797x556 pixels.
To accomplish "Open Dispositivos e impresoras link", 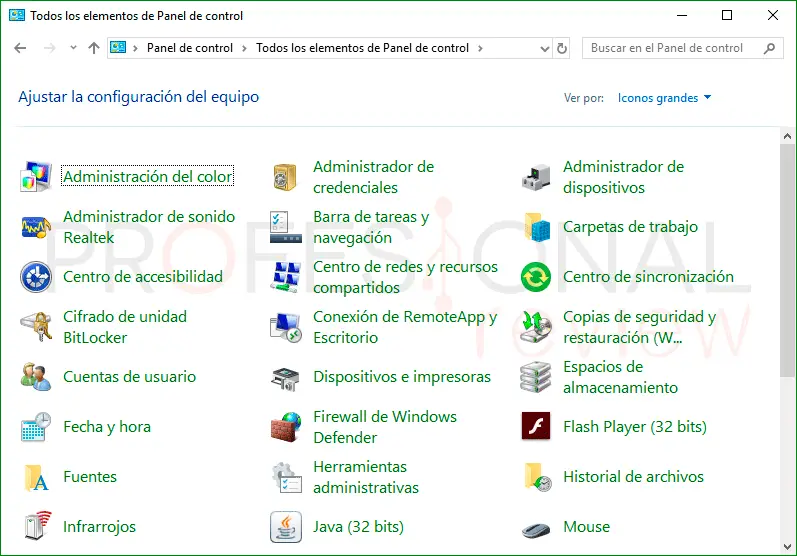I will 402,377.
